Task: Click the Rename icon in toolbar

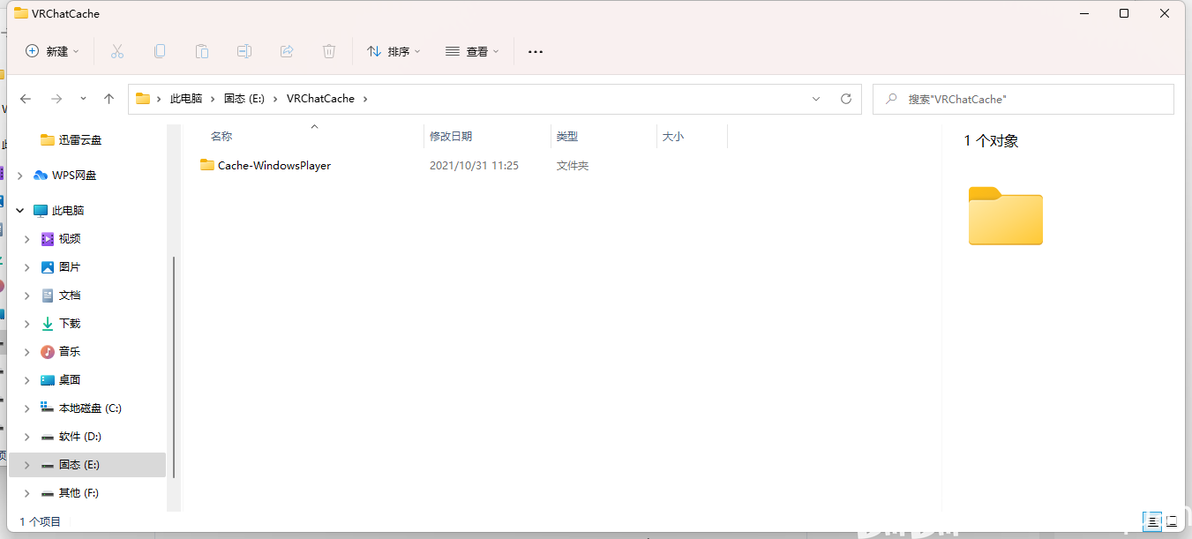Action: point(244,51)
